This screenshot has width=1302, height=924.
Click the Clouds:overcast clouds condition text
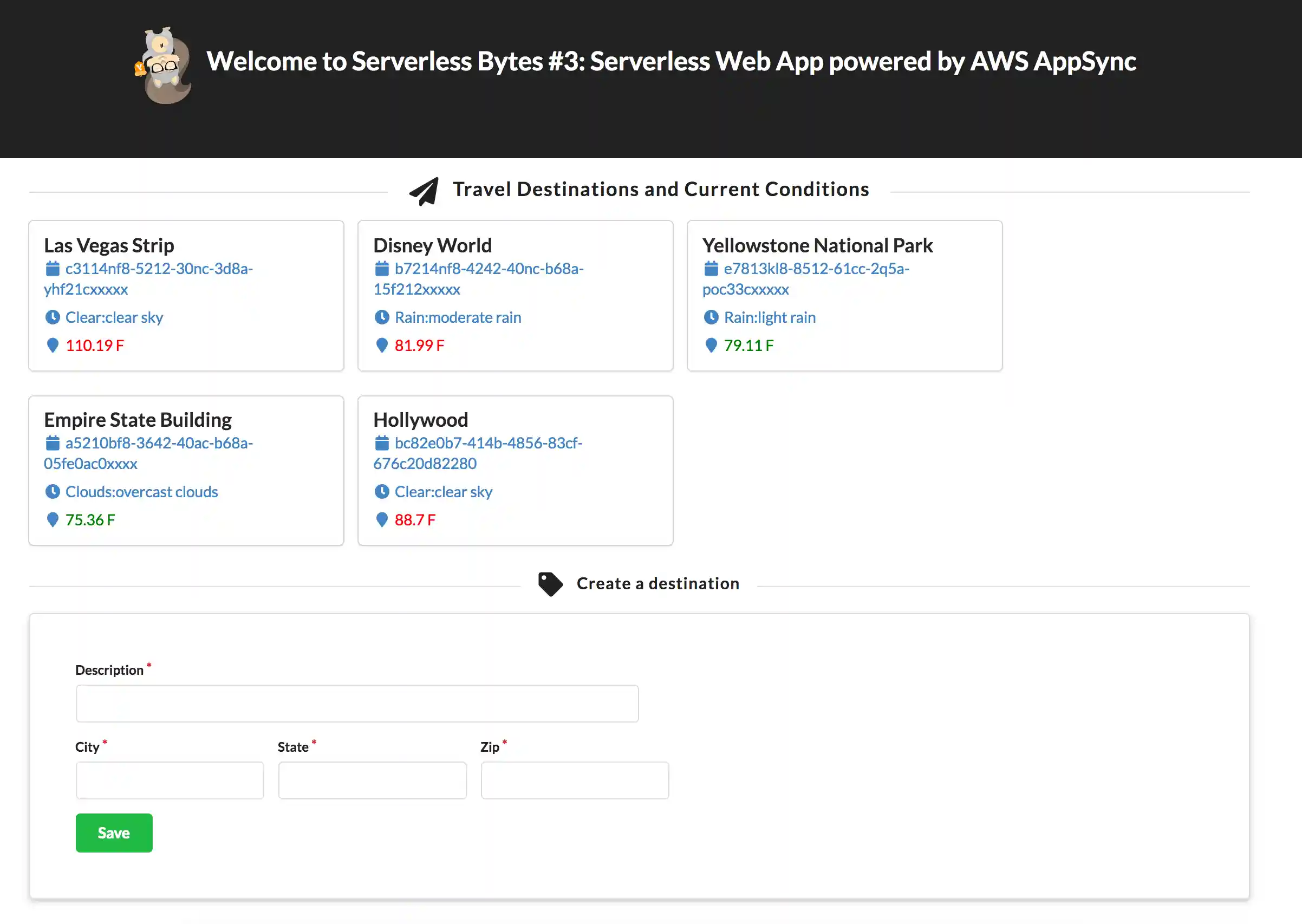pos(141,492)
